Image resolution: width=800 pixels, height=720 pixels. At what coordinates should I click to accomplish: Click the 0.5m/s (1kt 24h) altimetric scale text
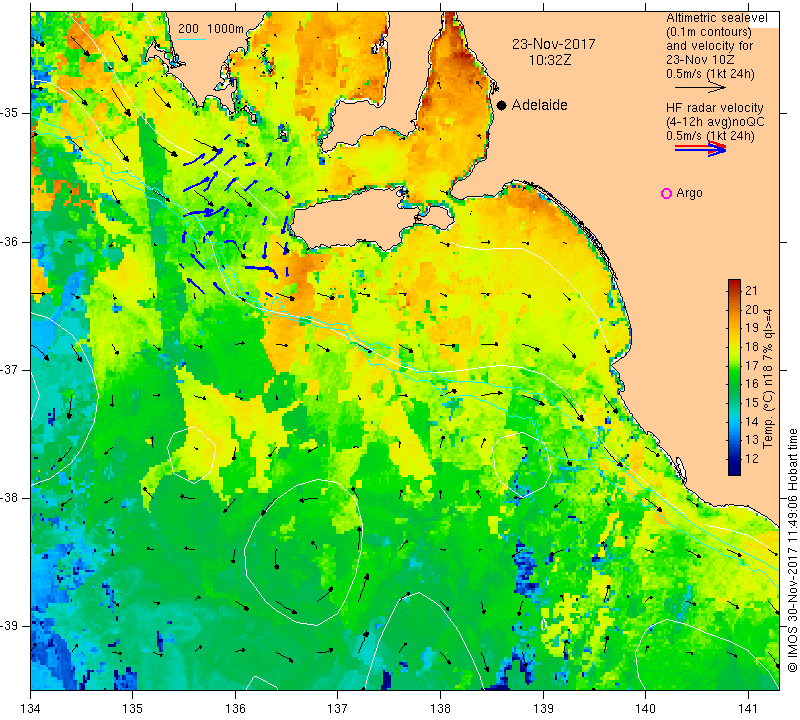pos(710,74)
